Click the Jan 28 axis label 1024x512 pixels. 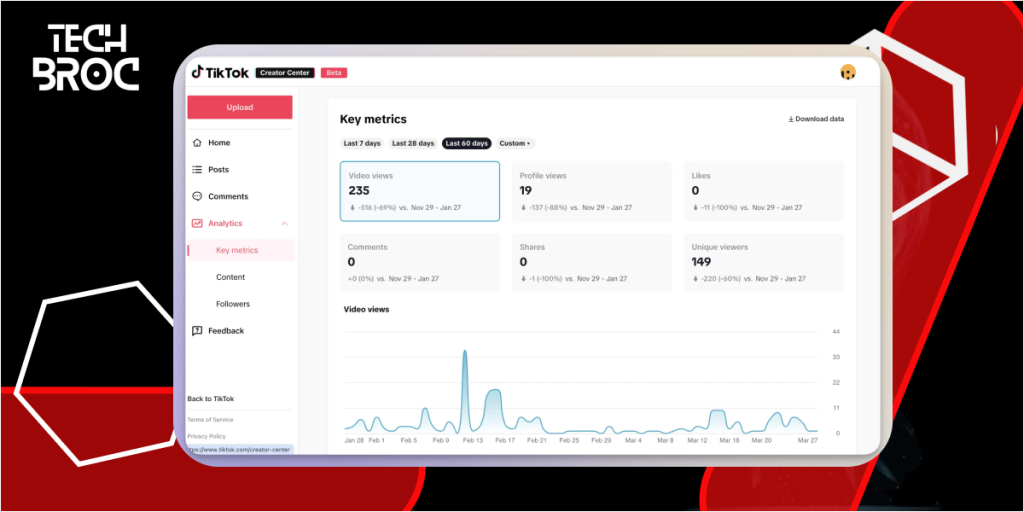tap(354, 441)
